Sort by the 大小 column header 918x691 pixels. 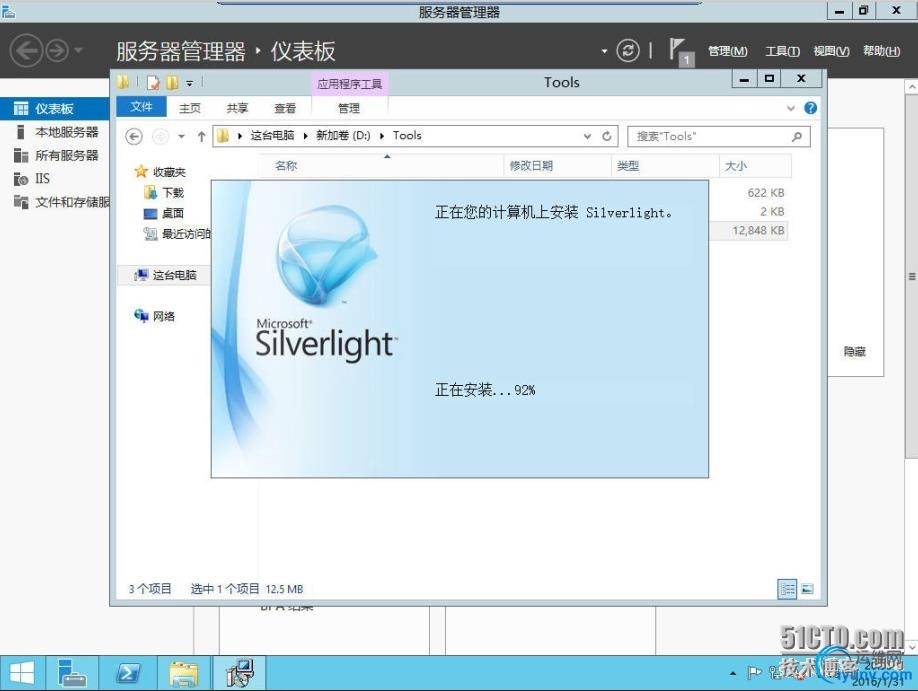(755, 166)
